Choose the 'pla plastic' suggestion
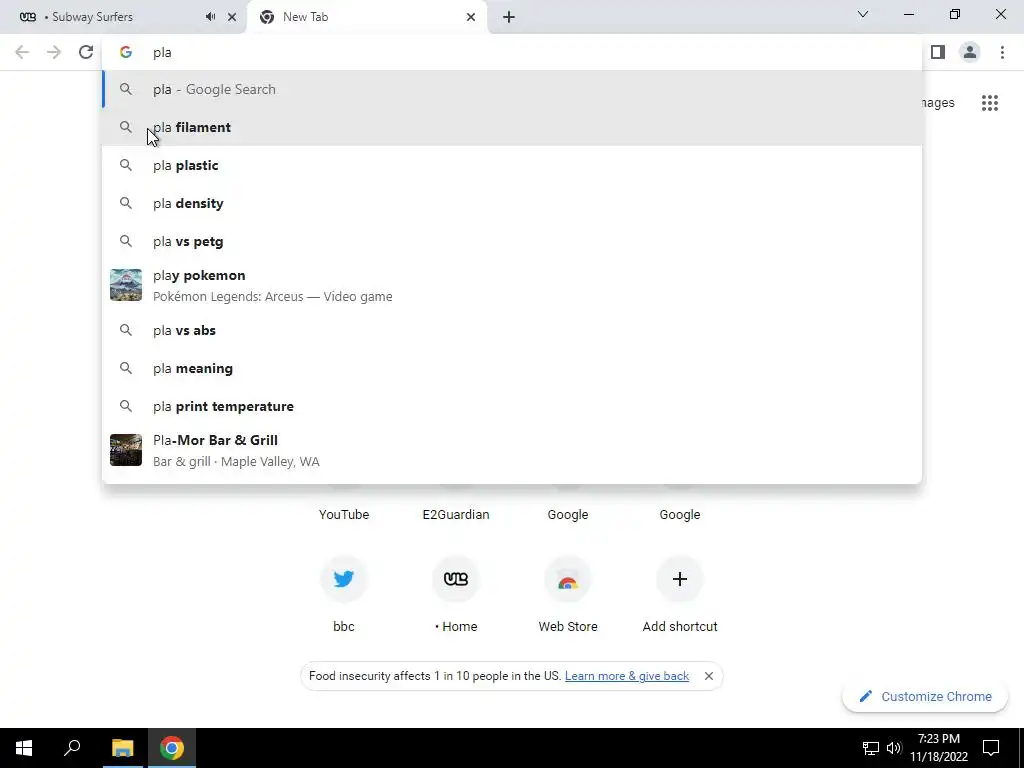Viewport: 1024px width, 768px height. [x=512, y=165]
